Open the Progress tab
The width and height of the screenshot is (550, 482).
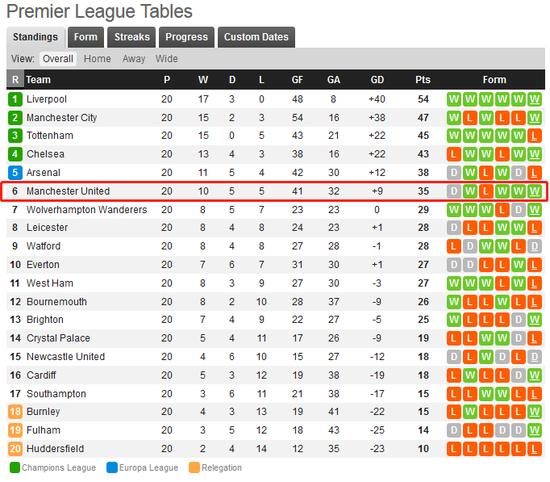[187, 37]
